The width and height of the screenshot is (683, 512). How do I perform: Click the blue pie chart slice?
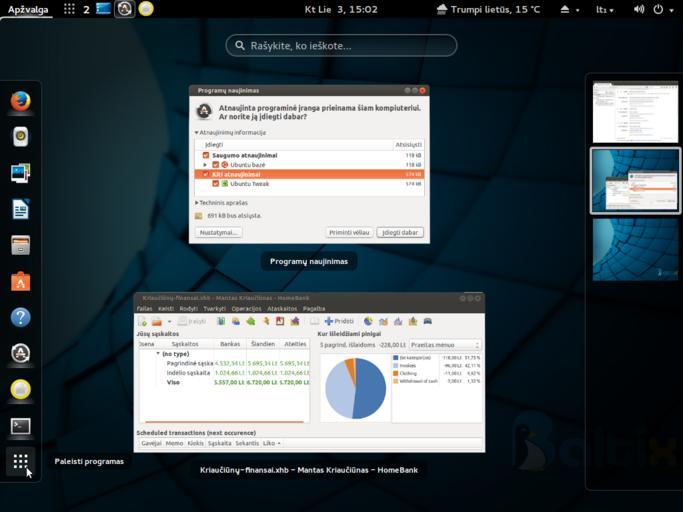(x=370, y=390)
